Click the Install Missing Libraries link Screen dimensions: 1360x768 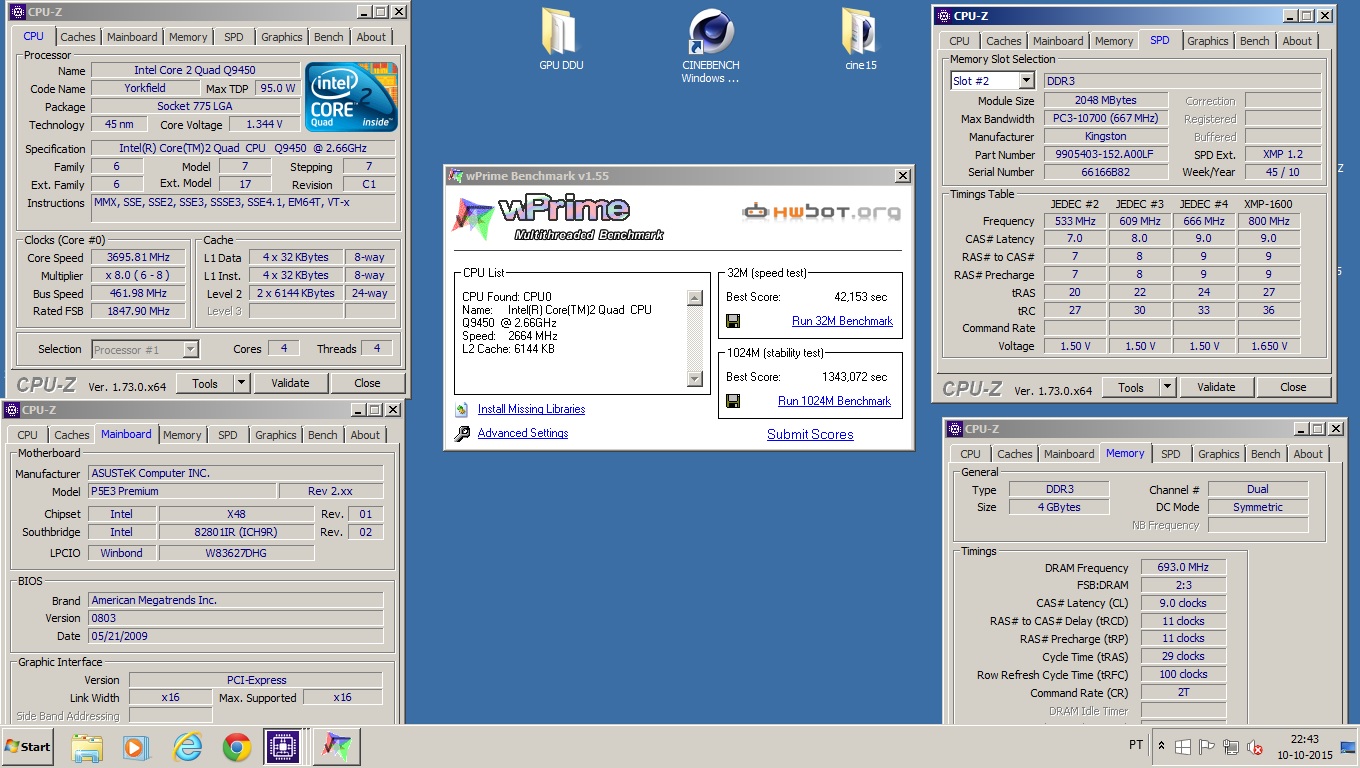531,409
